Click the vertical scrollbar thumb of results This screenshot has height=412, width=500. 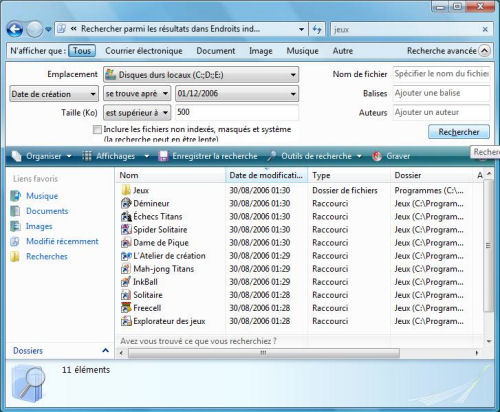488,246
